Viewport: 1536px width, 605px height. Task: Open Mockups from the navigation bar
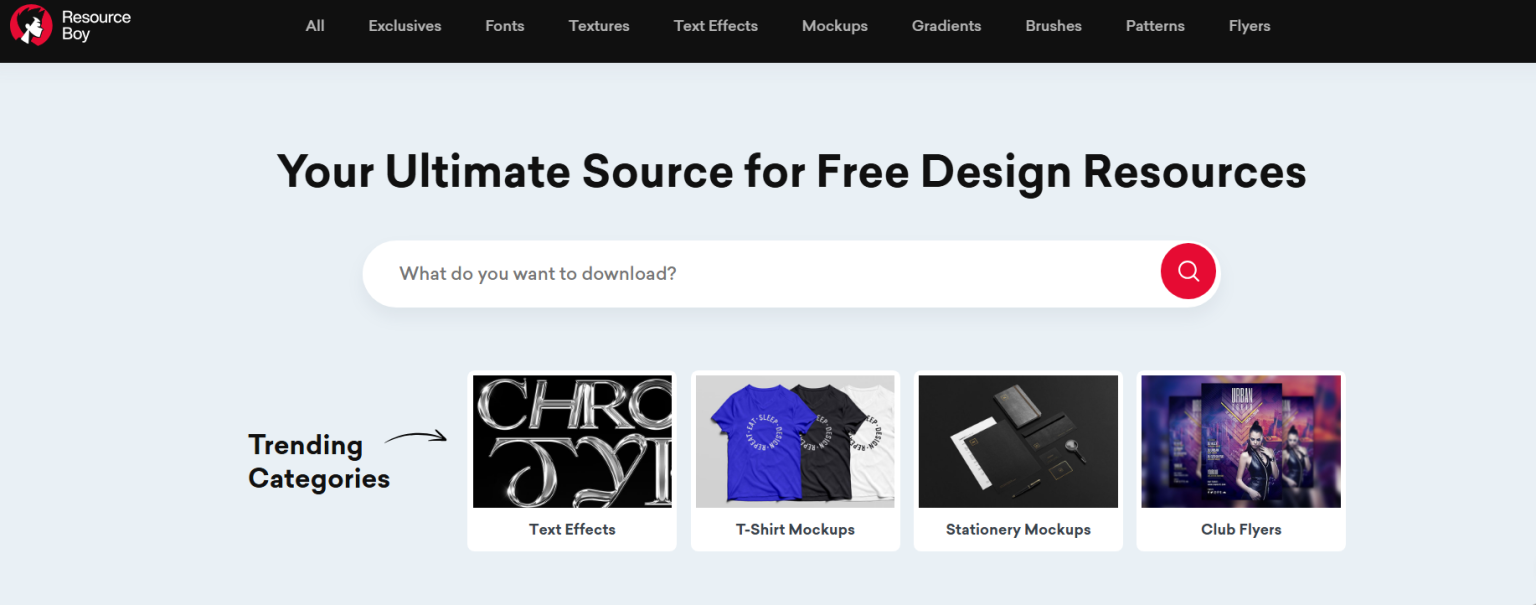coord(834,26)
